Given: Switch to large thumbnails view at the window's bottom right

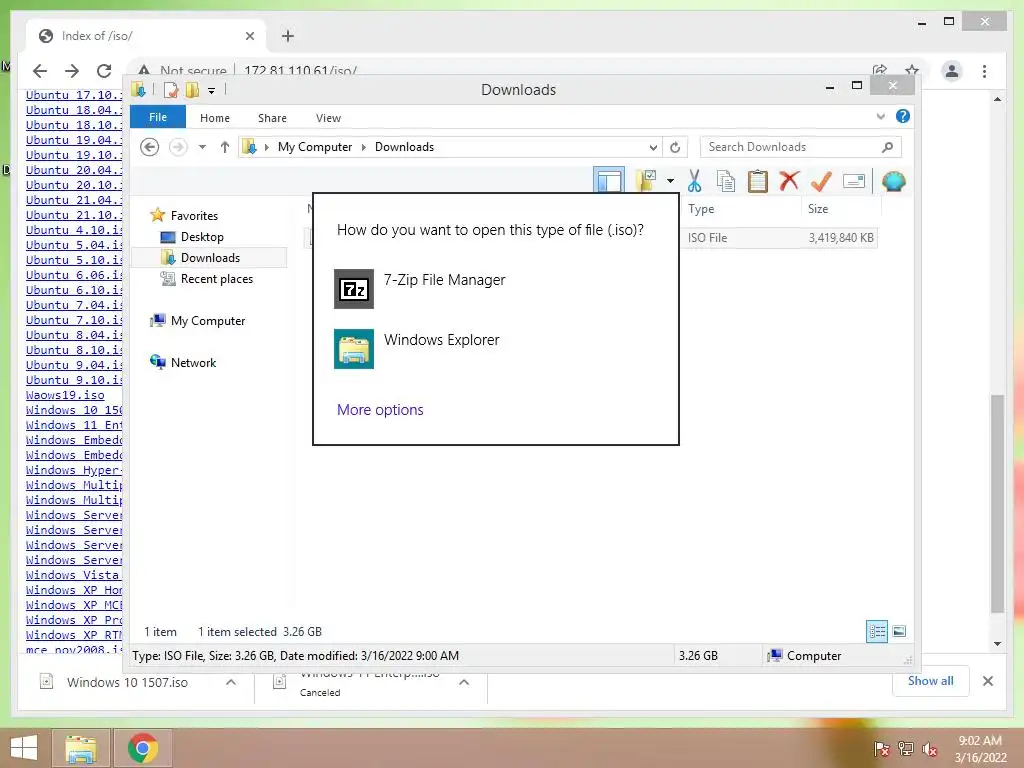Looking at the screenshot, I should (899, 631).
